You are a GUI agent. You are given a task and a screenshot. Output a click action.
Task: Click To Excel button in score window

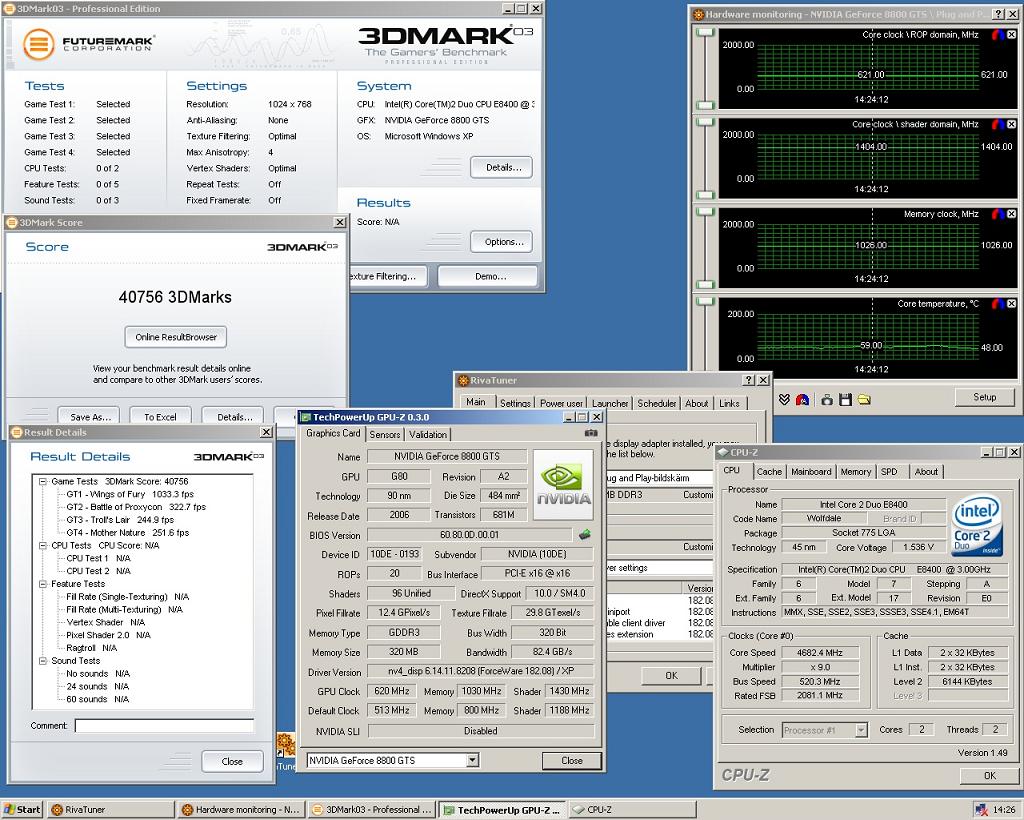[x=160, y=416]
